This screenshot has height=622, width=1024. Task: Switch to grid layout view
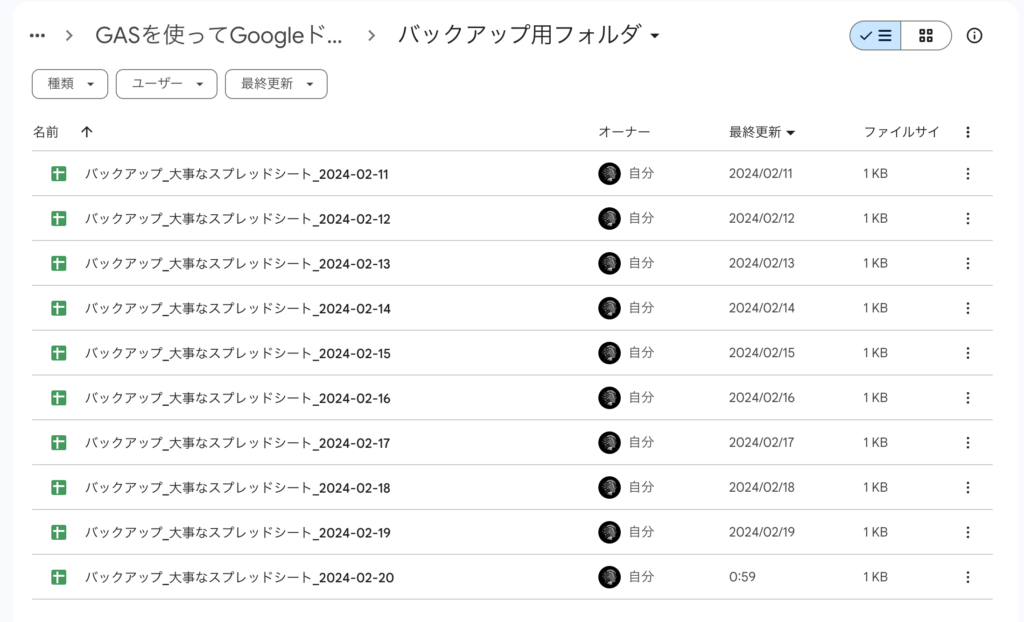[926, 36]
